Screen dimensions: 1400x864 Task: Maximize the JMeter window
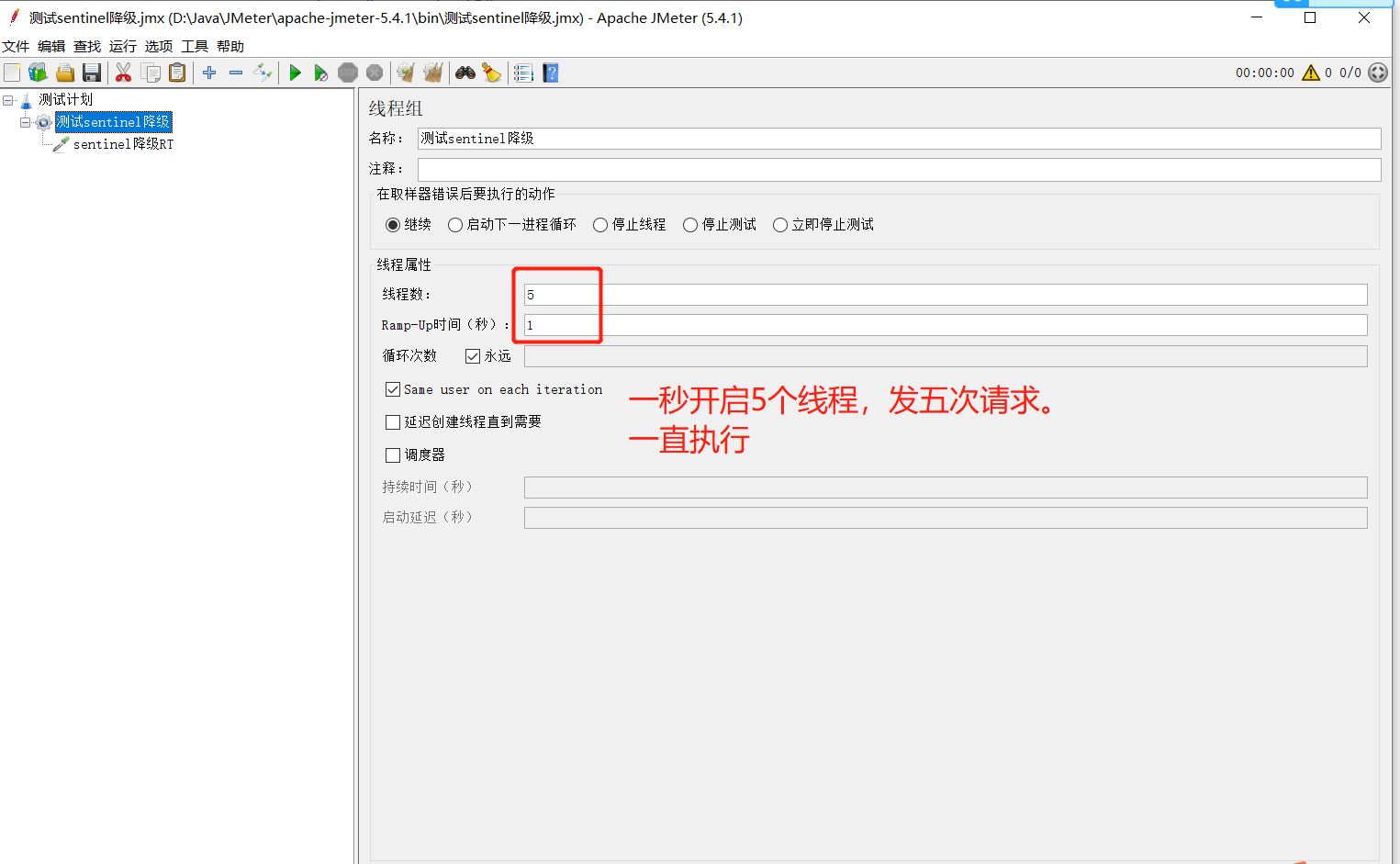(1310, 17)
